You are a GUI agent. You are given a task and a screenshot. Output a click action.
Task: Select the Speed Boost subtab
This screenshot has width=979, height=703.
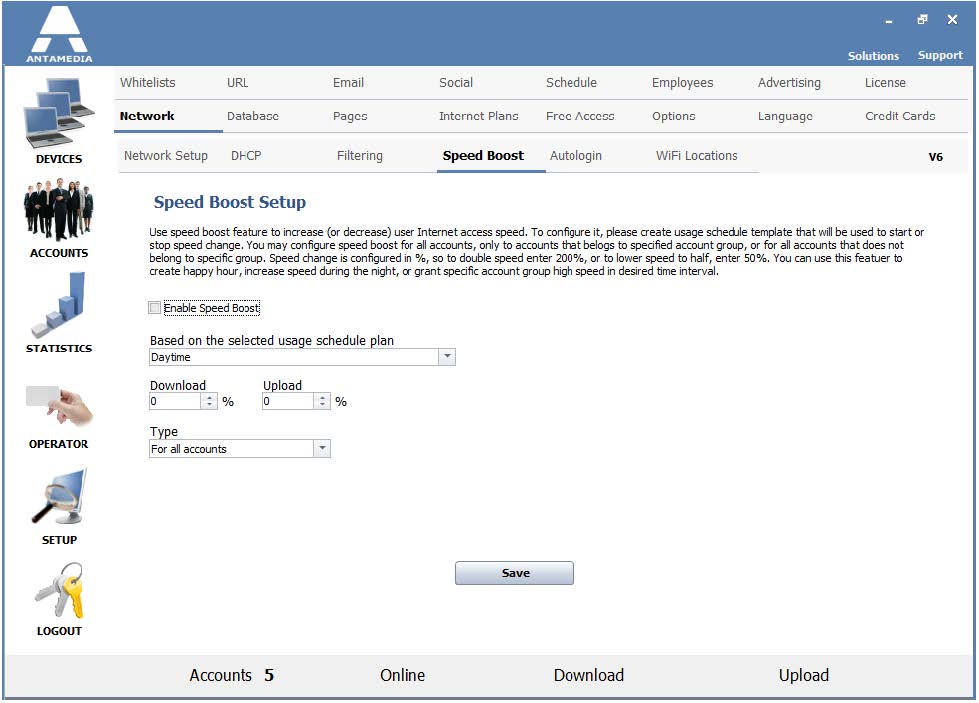tap(483, 155)
